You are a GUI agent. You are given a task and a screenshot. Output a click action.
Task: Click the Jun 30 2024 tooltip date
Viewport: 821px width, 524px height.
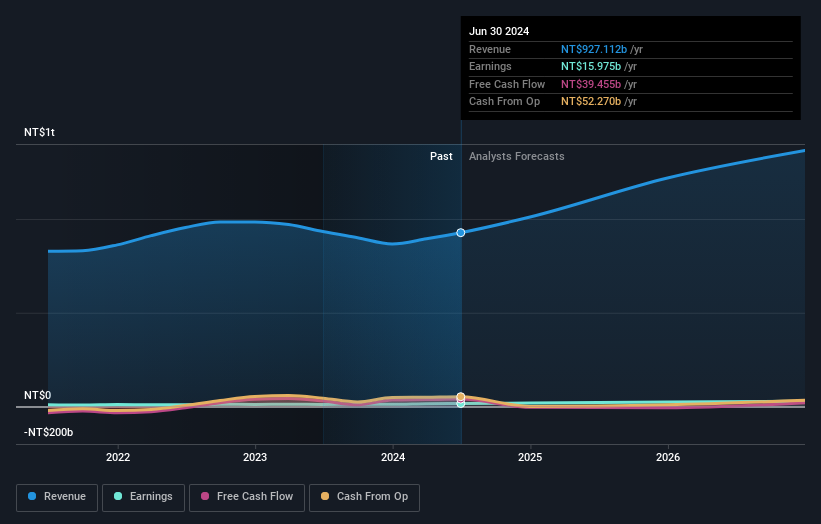(x=499, y=31)
